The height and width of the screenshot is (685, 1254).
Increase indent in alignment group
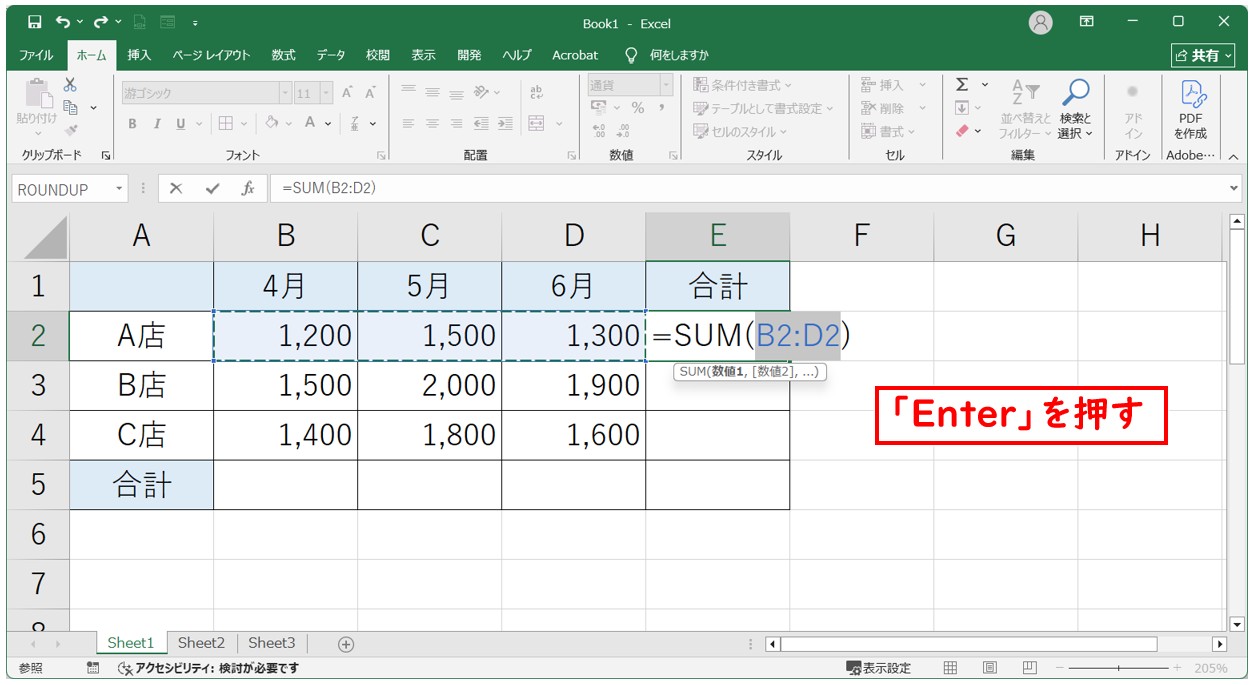point(504,124)
